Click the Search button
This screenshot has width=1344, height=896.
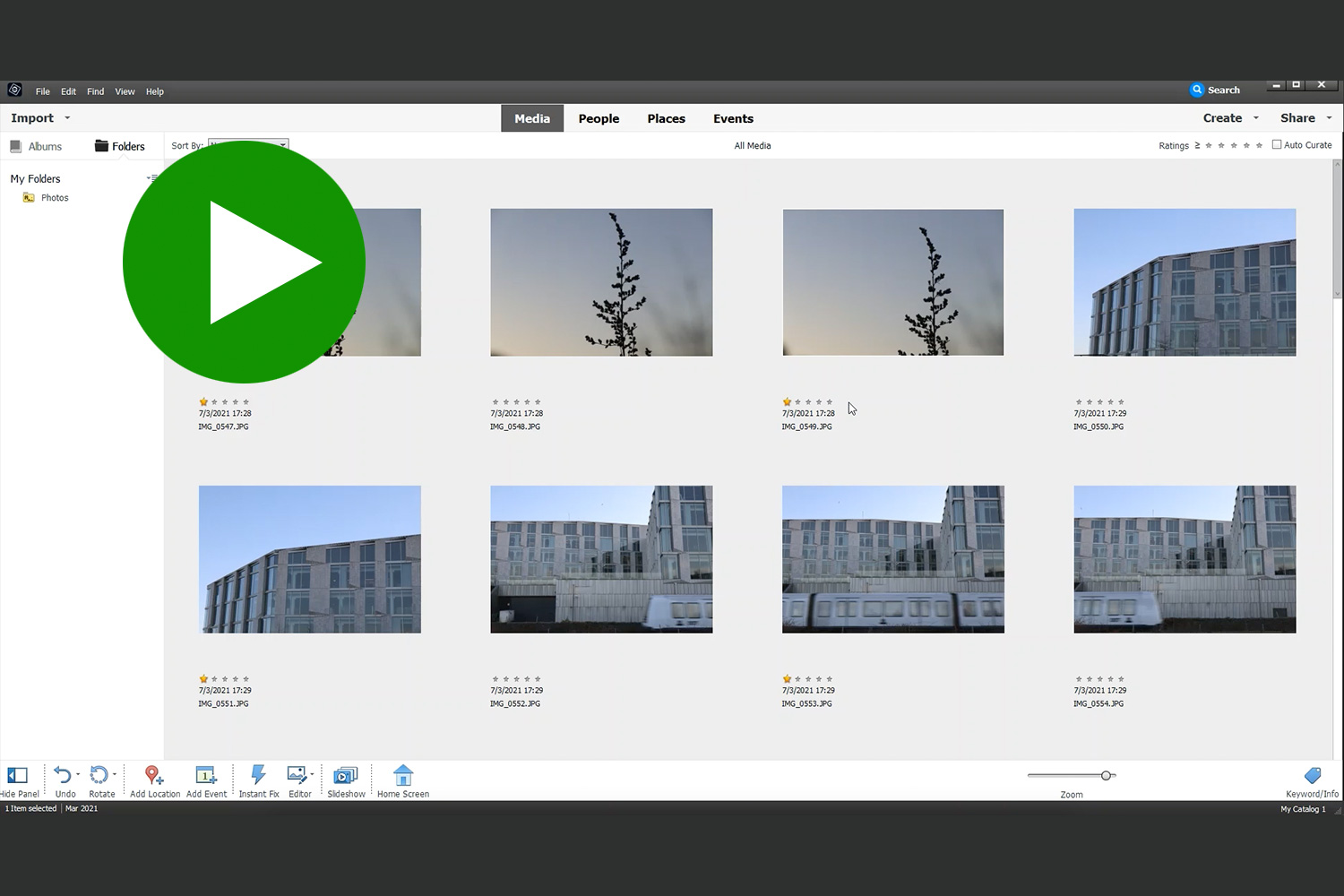click(1215, 90)
